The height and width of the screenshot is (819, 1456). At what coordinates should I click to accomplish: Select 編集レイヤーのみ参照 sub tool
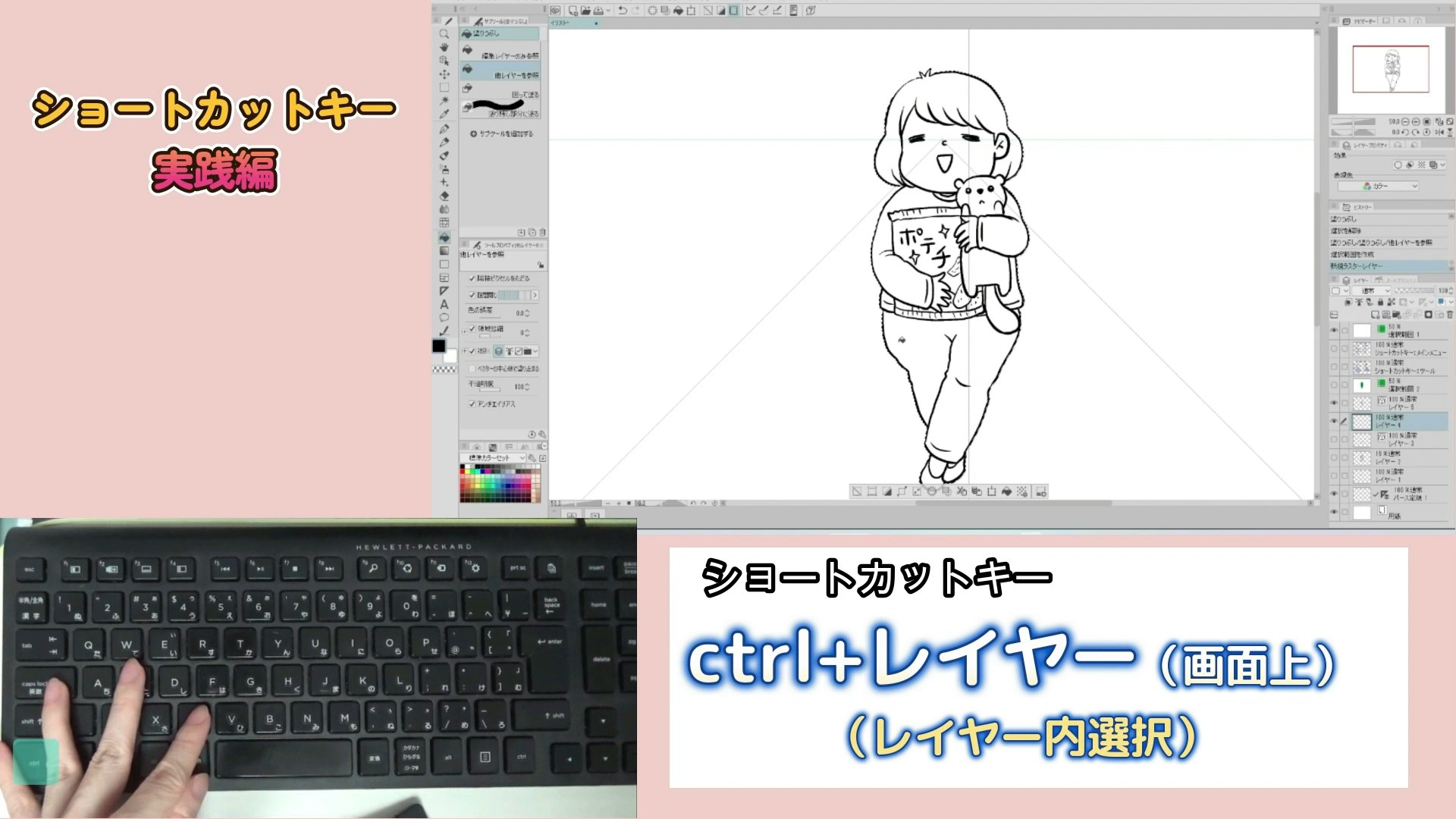click(500, 53)
